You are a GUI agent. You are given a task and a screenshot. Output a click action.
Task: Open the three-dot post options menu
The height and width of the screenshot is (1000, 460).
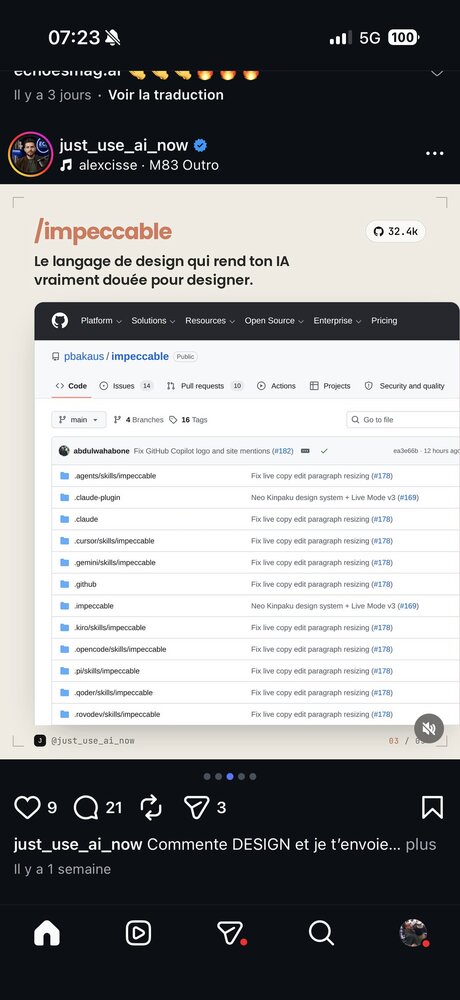pyautogui.click(x=434, y=154)
